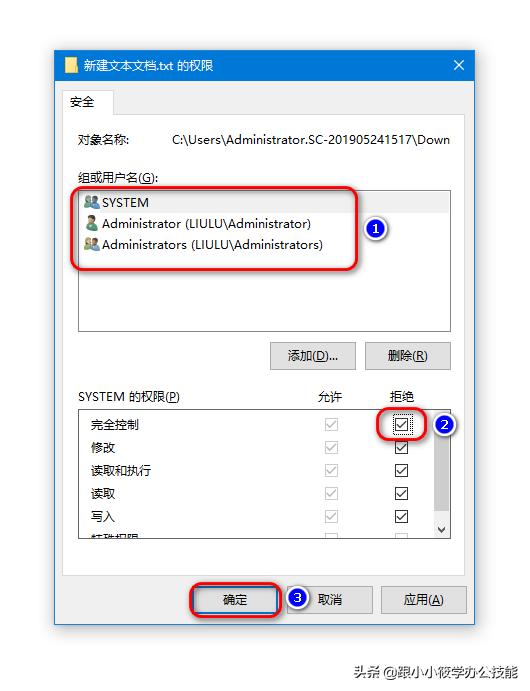Click the SYSTEM group user icon
Screen dimensions: 530x691
[92, 202]
